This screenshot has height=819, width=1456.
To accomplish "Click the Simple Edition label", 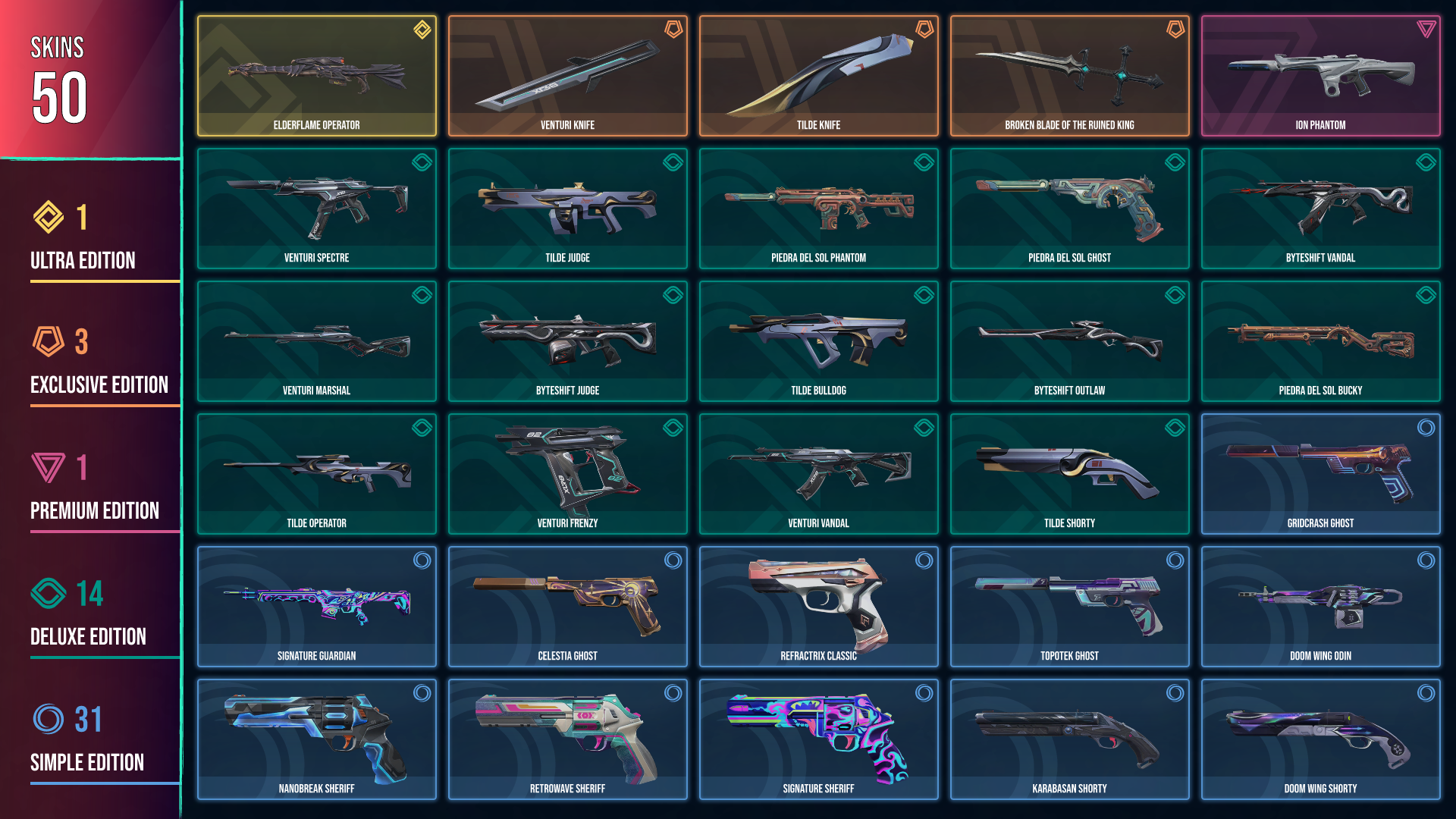I will pos(87,763).
